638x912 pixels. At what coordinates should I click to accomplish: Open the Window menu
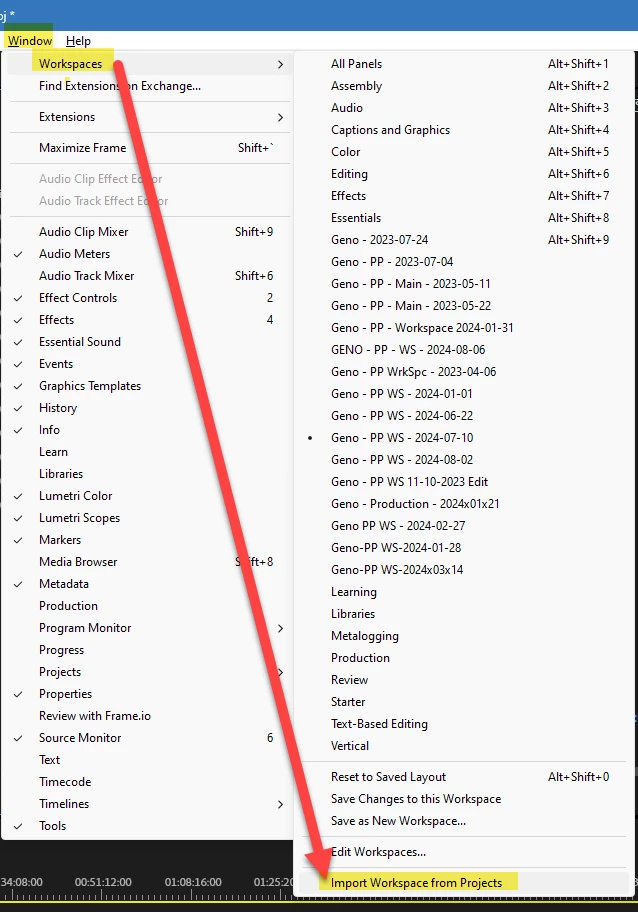30,41
